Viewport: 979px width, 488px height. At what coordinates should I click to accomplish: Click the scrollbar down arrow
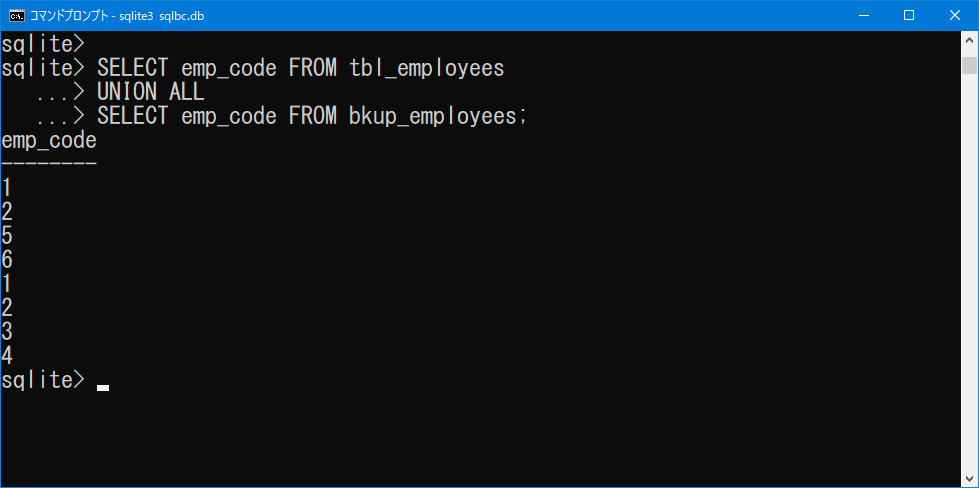[x=969, y=479]
